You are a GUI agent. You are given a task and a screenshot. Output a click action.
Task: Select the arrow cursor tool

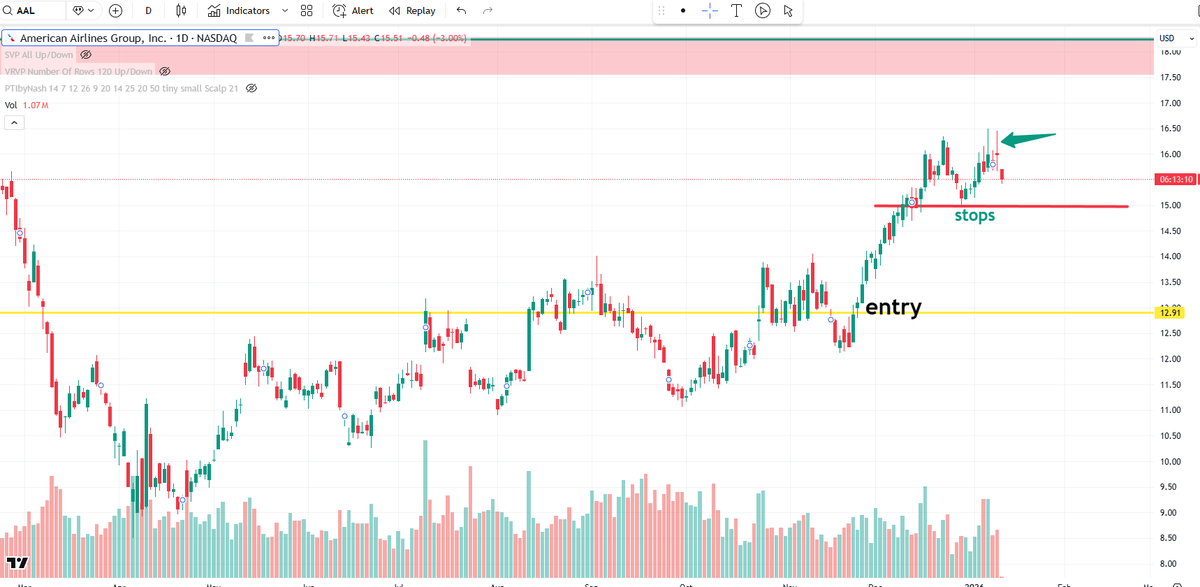click(789, 10)
